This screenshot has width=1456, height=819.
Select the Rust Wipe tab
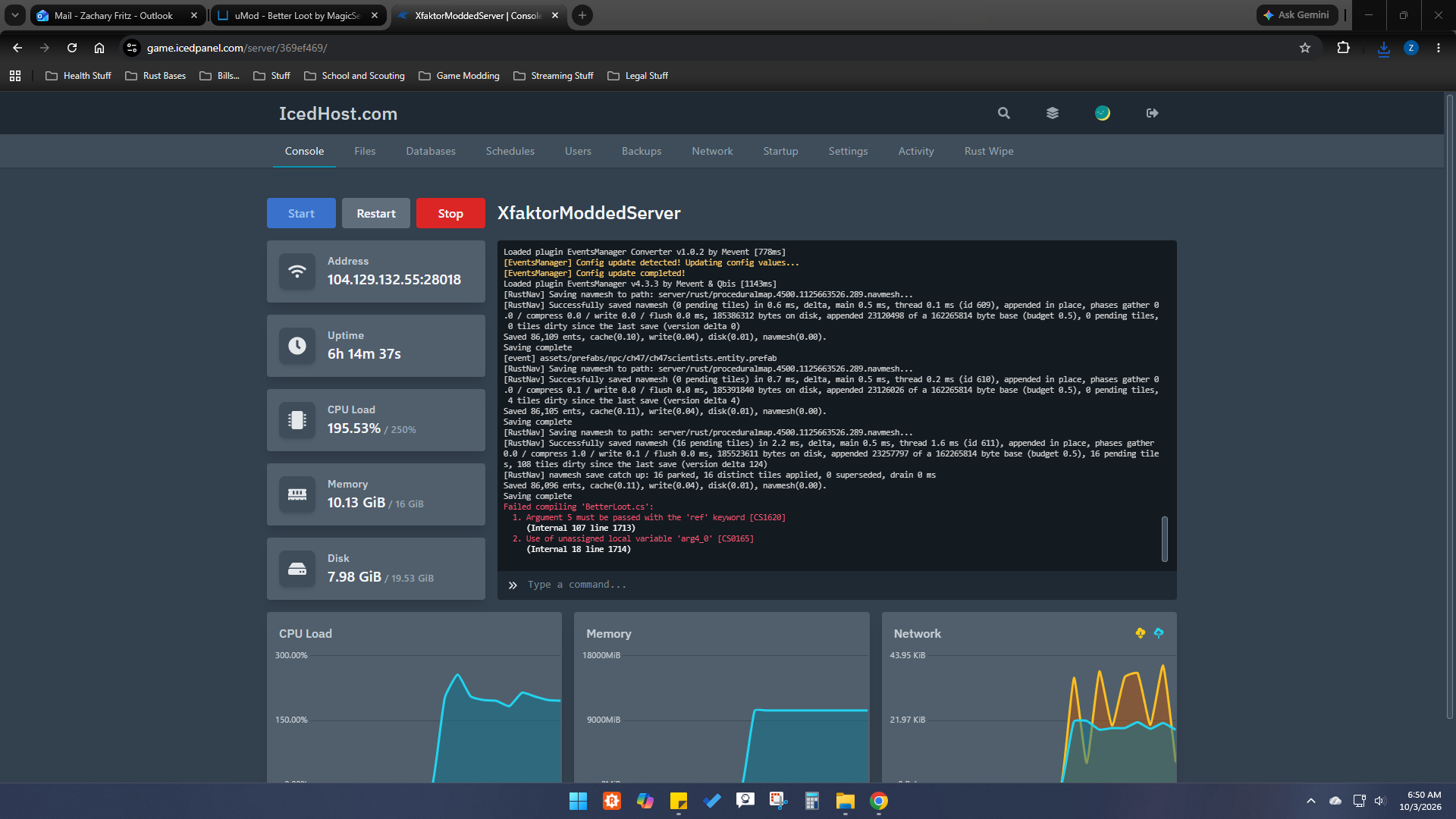[x=989, y=151]
